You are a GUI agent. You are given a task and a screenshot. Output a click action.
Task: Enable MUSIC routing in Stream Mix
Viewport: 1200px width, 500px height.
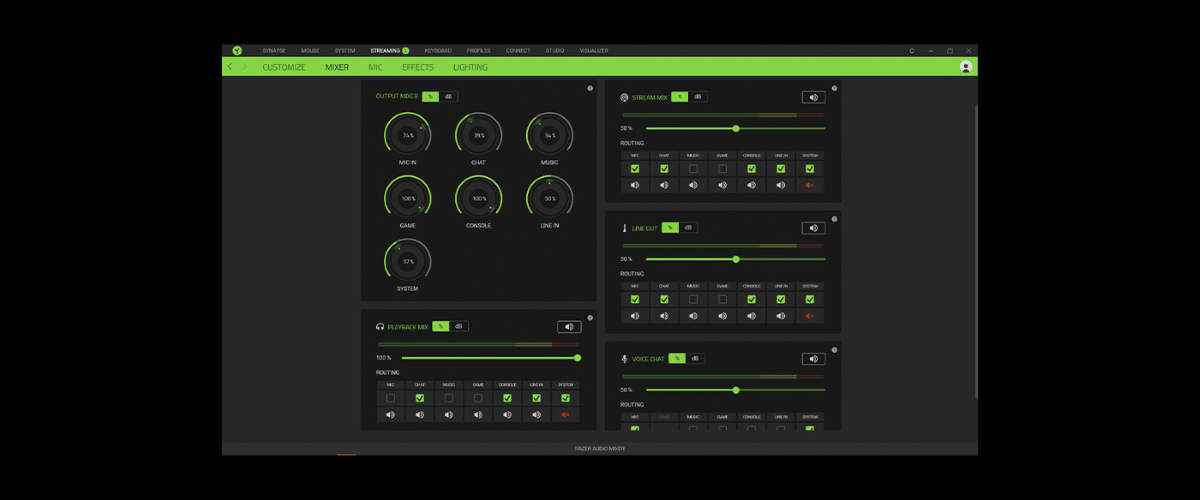point(693,169)
